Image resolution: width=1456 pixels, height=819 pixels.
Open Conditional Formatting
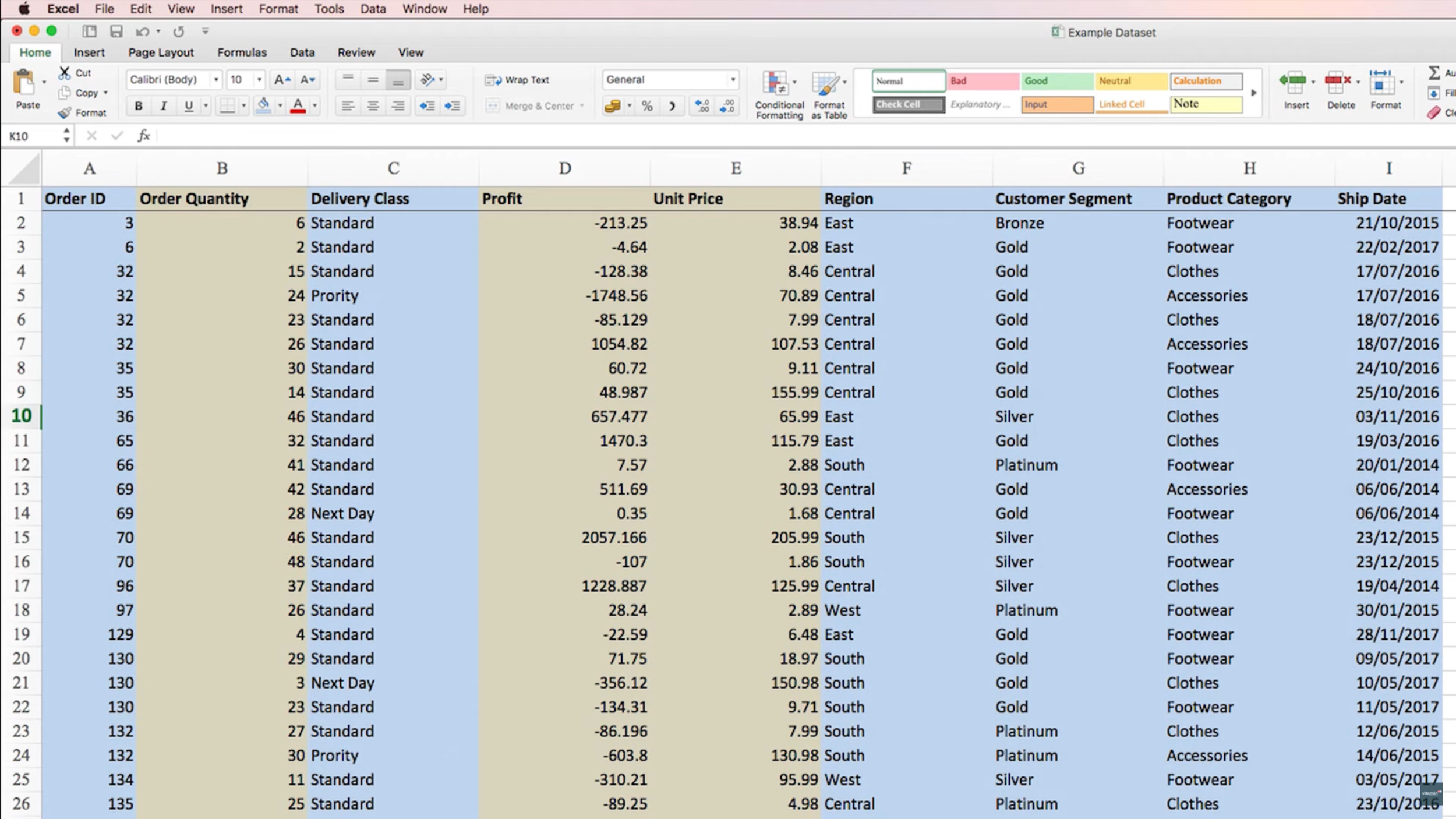[x=779, y=95]
